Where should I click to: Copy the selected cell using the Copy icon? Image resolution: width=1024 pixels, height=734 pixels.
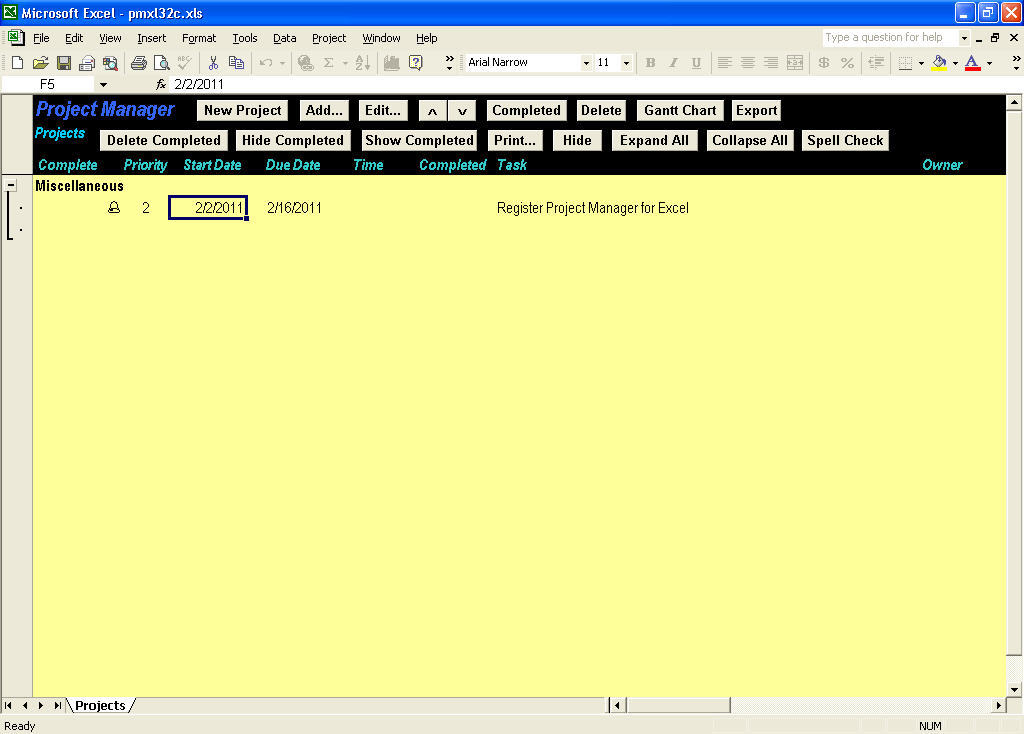point(236,62)
